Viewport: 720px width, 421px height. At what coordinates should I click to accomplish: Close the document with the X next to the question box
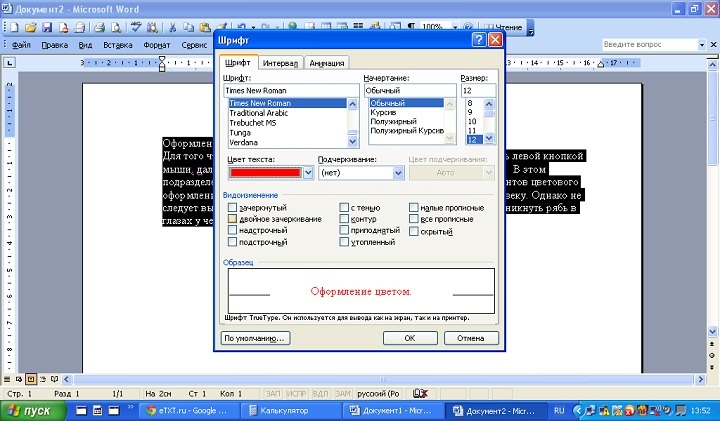[714, 45]
